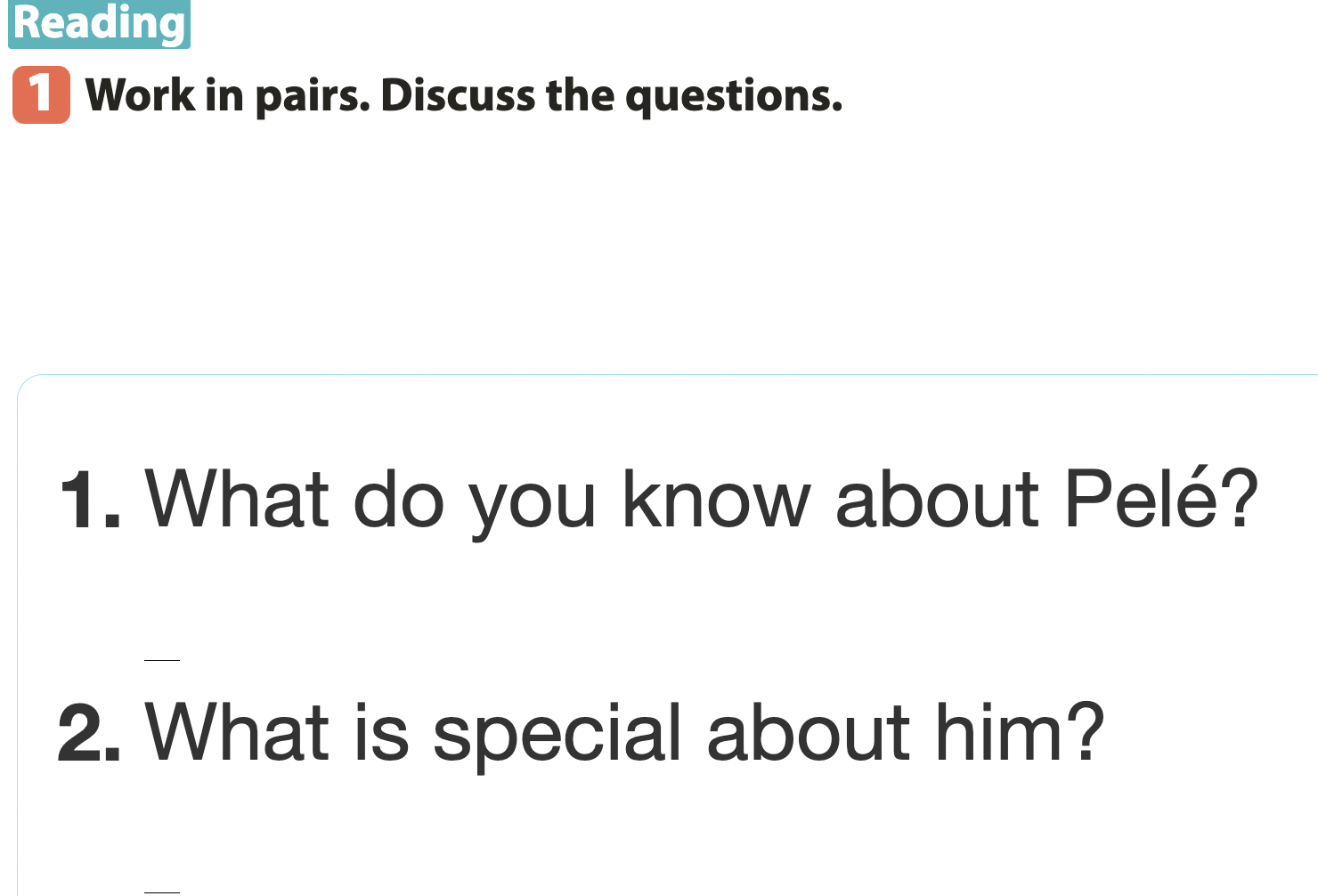The image size is (1318, 896).
Task: Click the word "know" in question 1
Action: pos(716,499)
